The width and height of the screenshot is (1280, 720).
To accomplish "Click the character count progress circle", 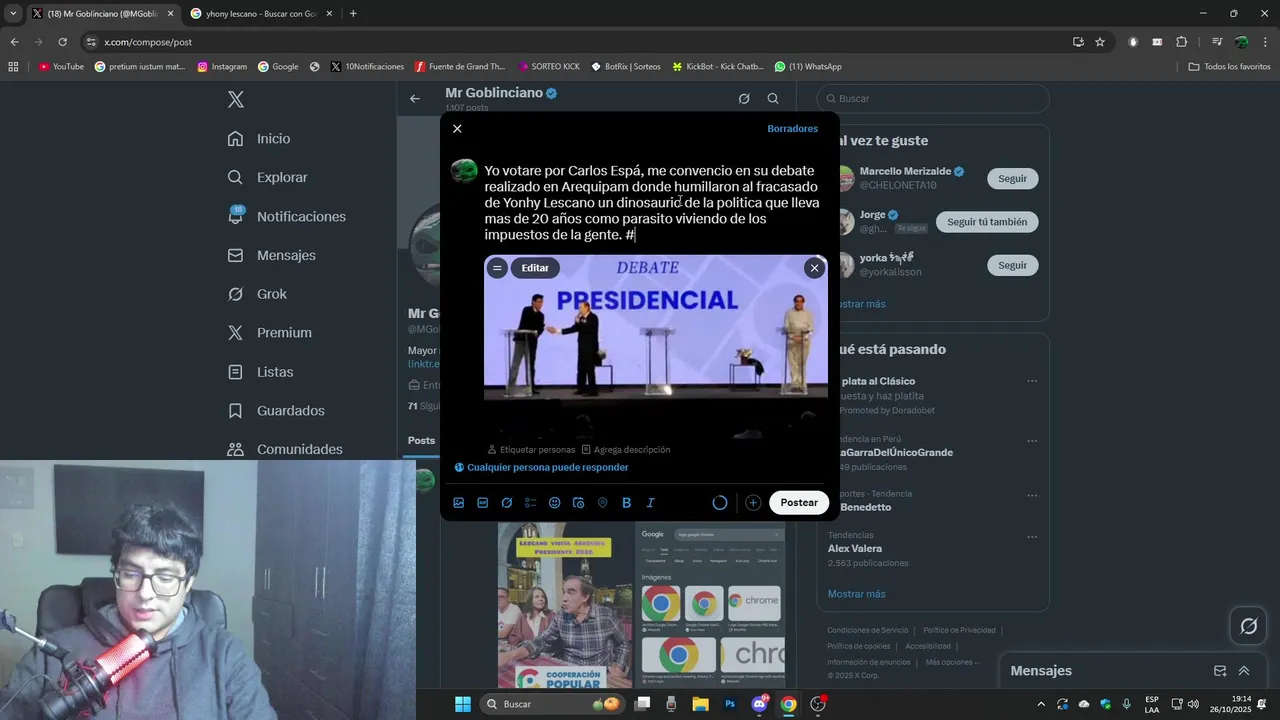I will point(720,503).
